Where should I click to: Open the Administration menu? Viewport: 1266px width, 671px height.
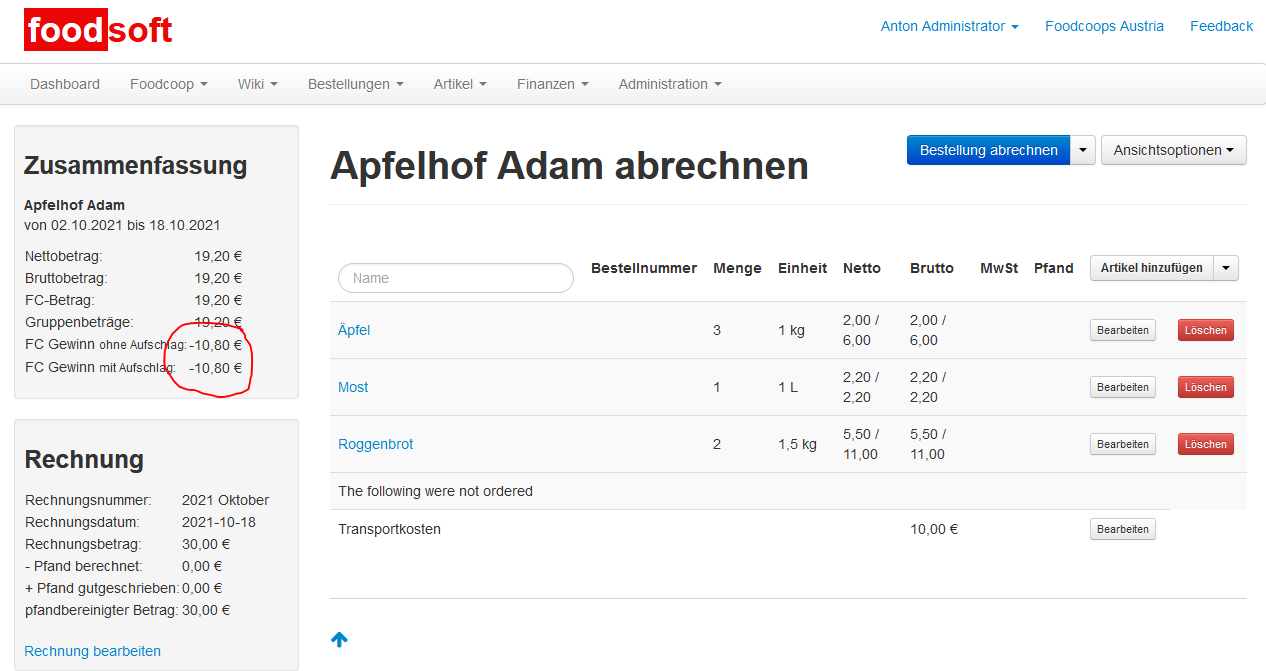coord(669,84)
